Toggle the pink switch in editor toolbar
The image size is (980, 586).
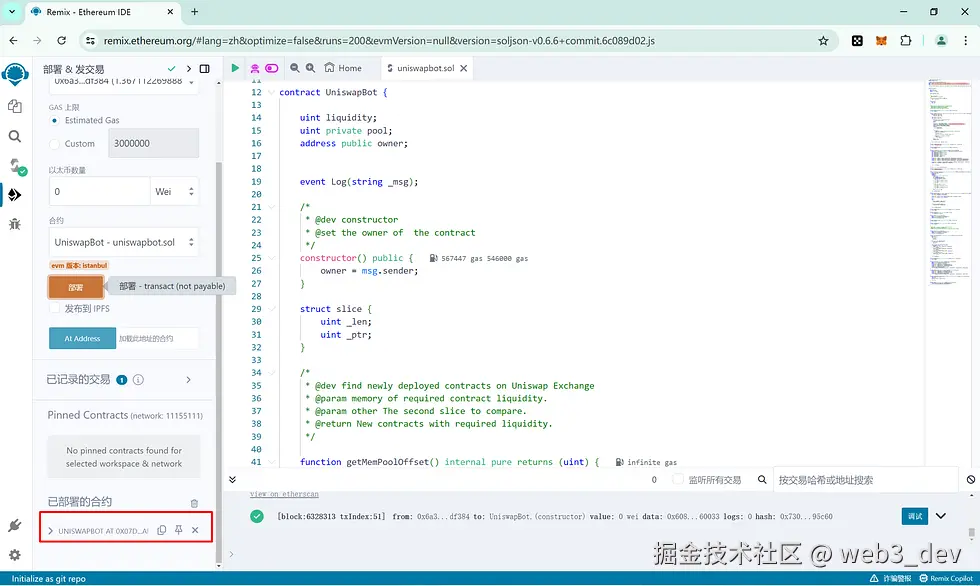point(272,68)
